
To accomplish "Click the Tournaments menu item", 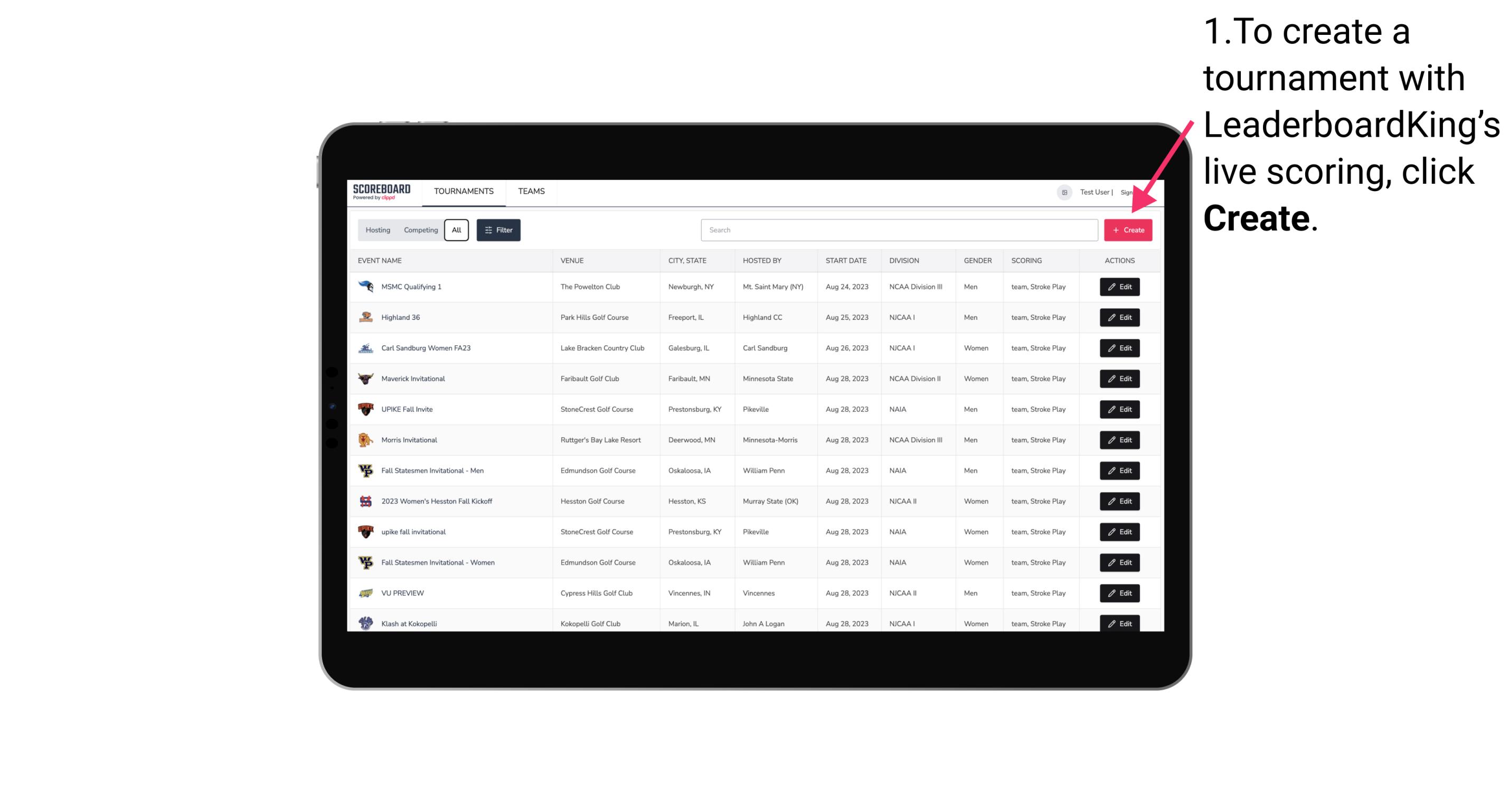I will (463, 191).
